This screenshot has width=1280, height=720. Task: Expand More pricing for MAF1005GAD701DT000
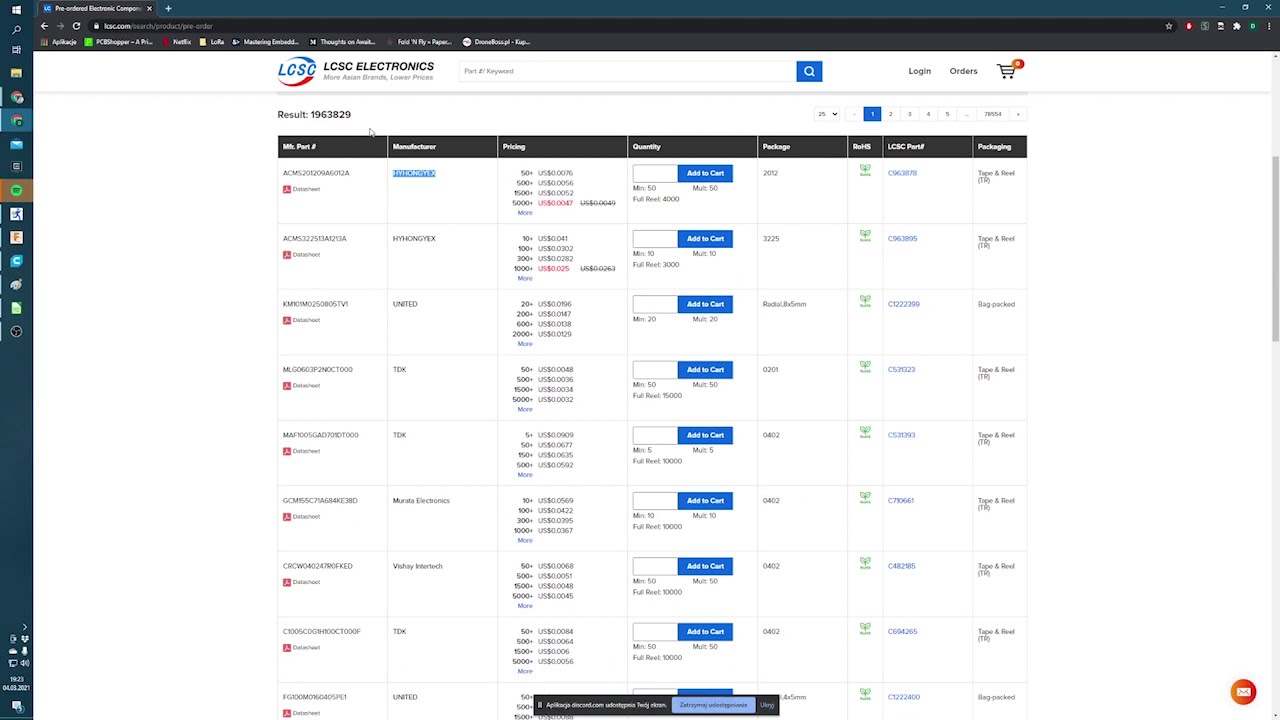coord(525,474)
